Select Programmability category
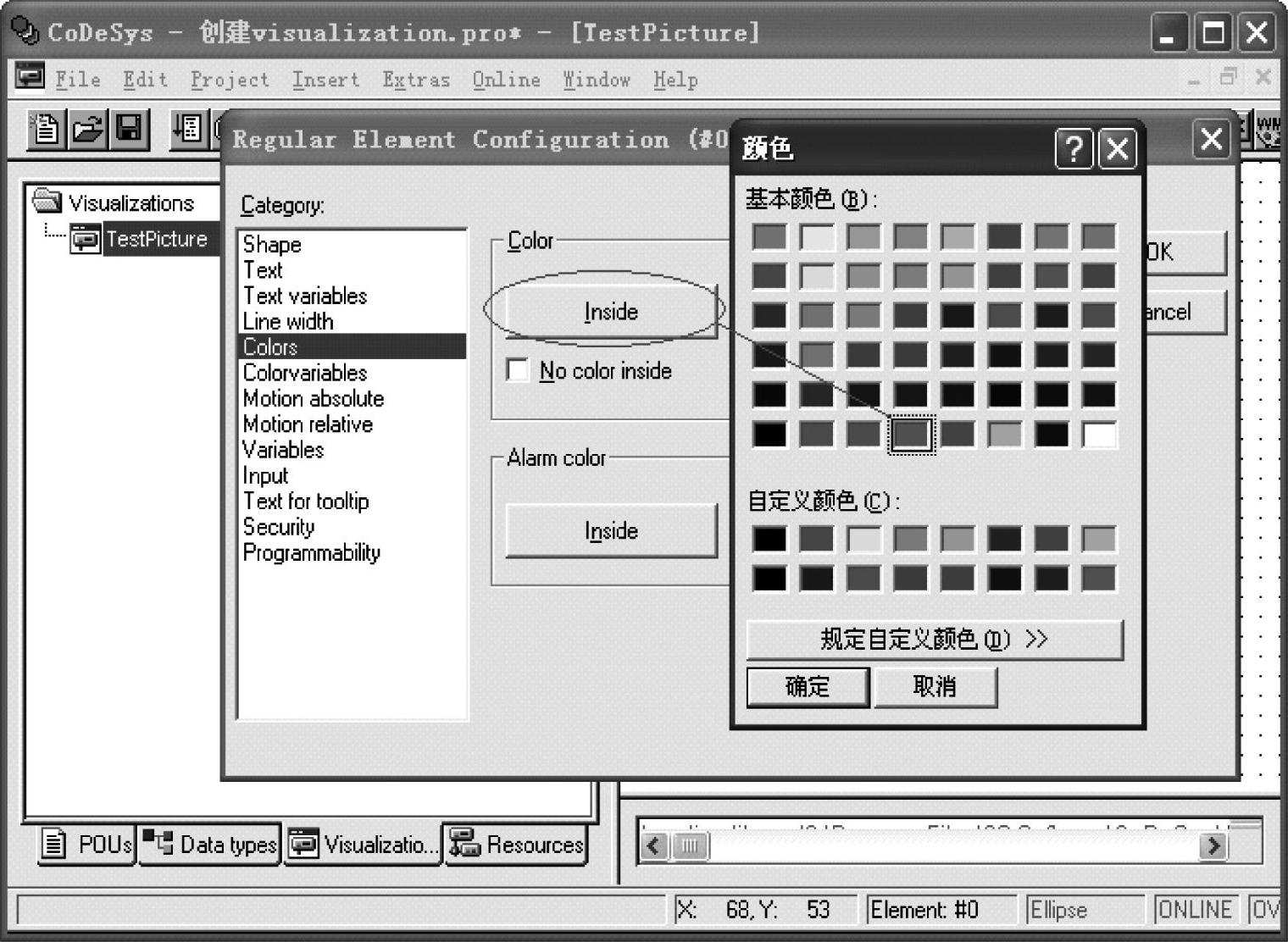 pyautogui.click(x=352, y=552)
